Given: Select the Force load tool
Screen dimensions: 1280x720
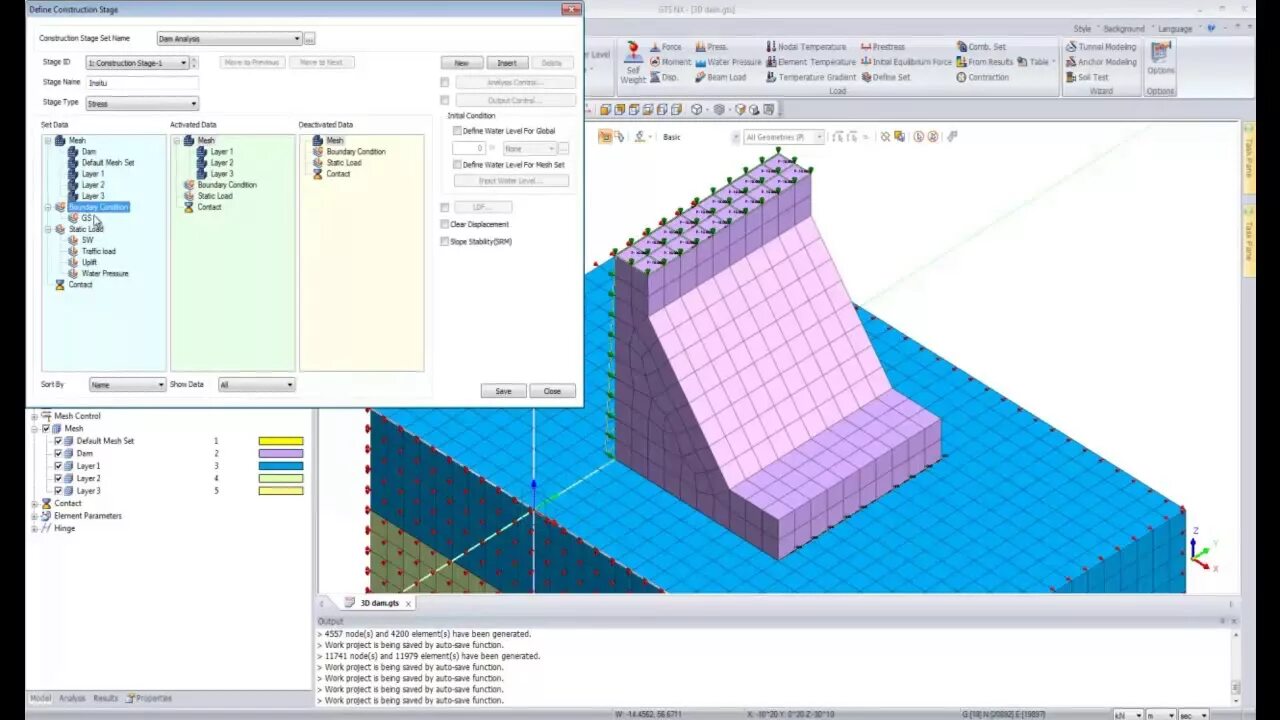Looking at the screenshot, I should (666, 47).
